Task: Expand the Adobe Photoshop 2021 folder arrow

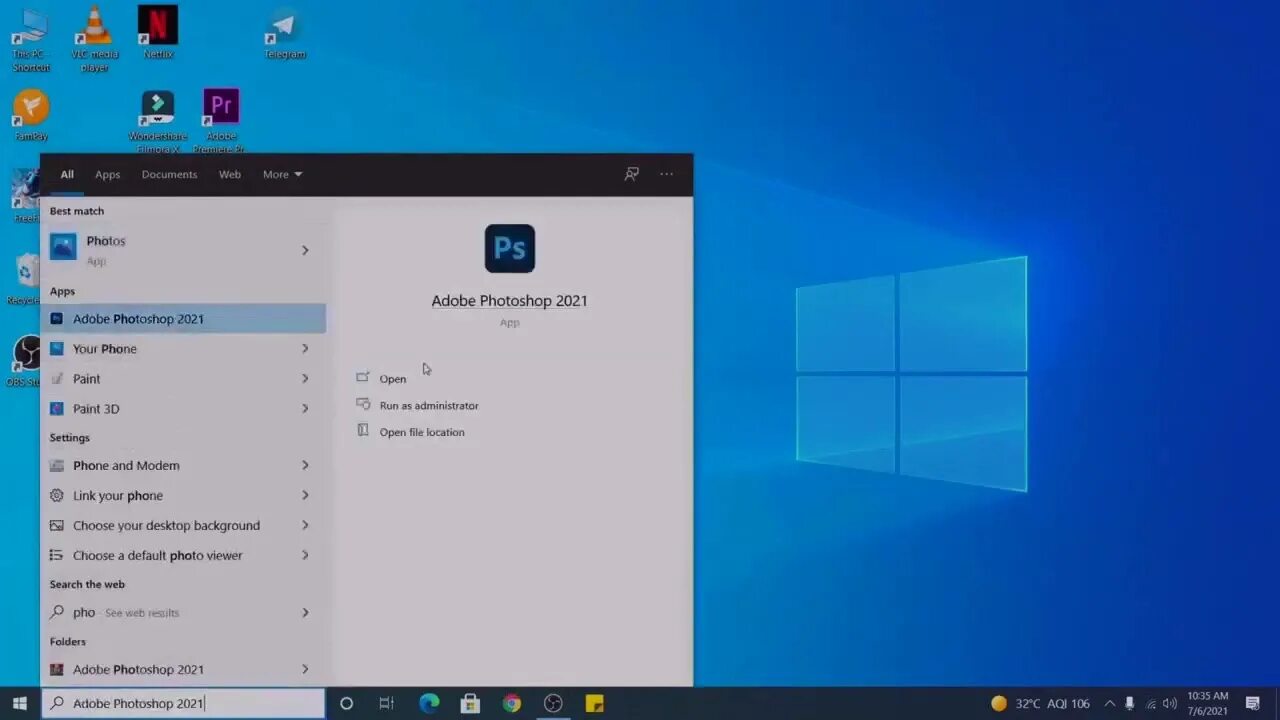Action: coord(305,669)
